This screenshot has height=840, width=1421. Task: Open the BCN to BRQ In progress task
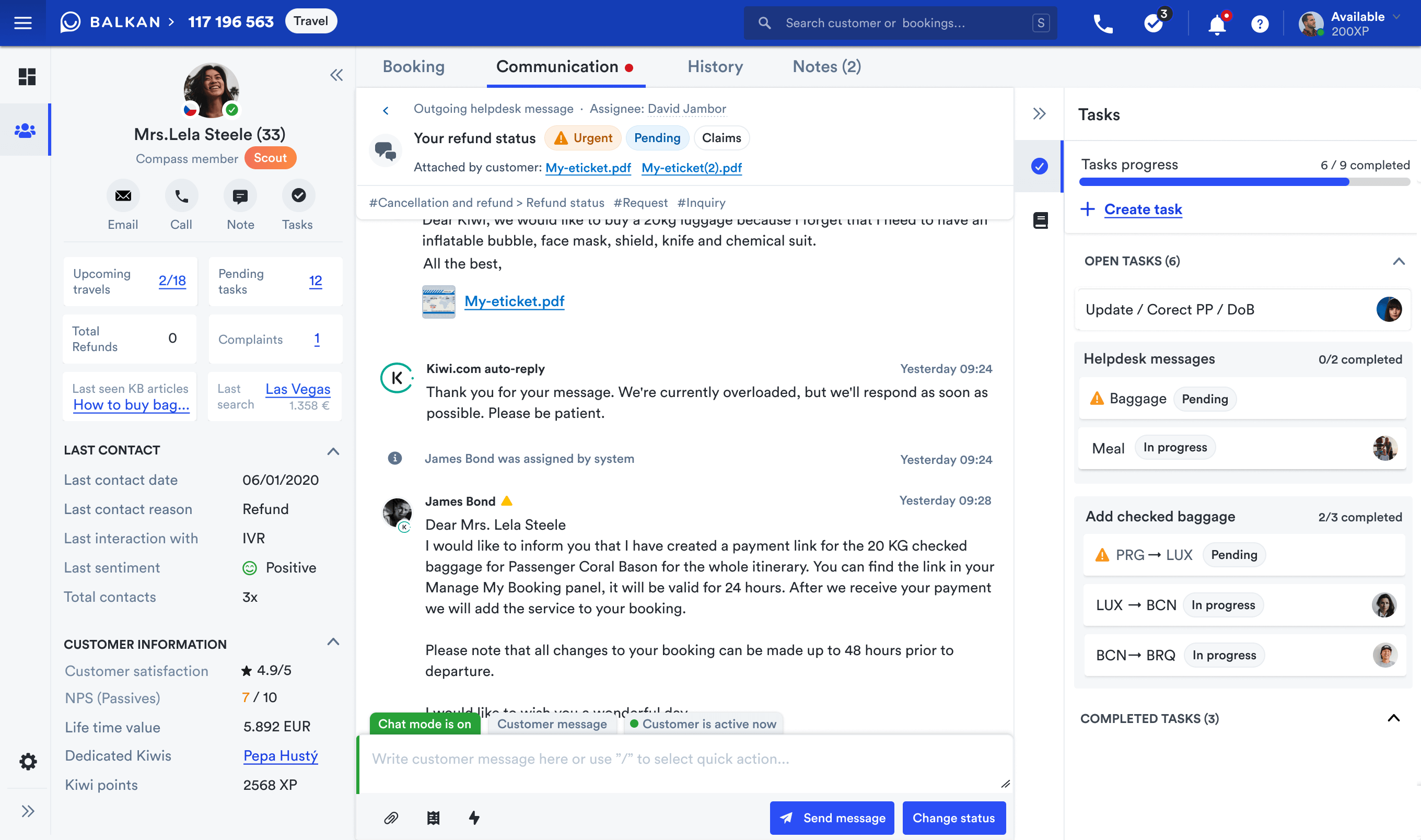1244,655
